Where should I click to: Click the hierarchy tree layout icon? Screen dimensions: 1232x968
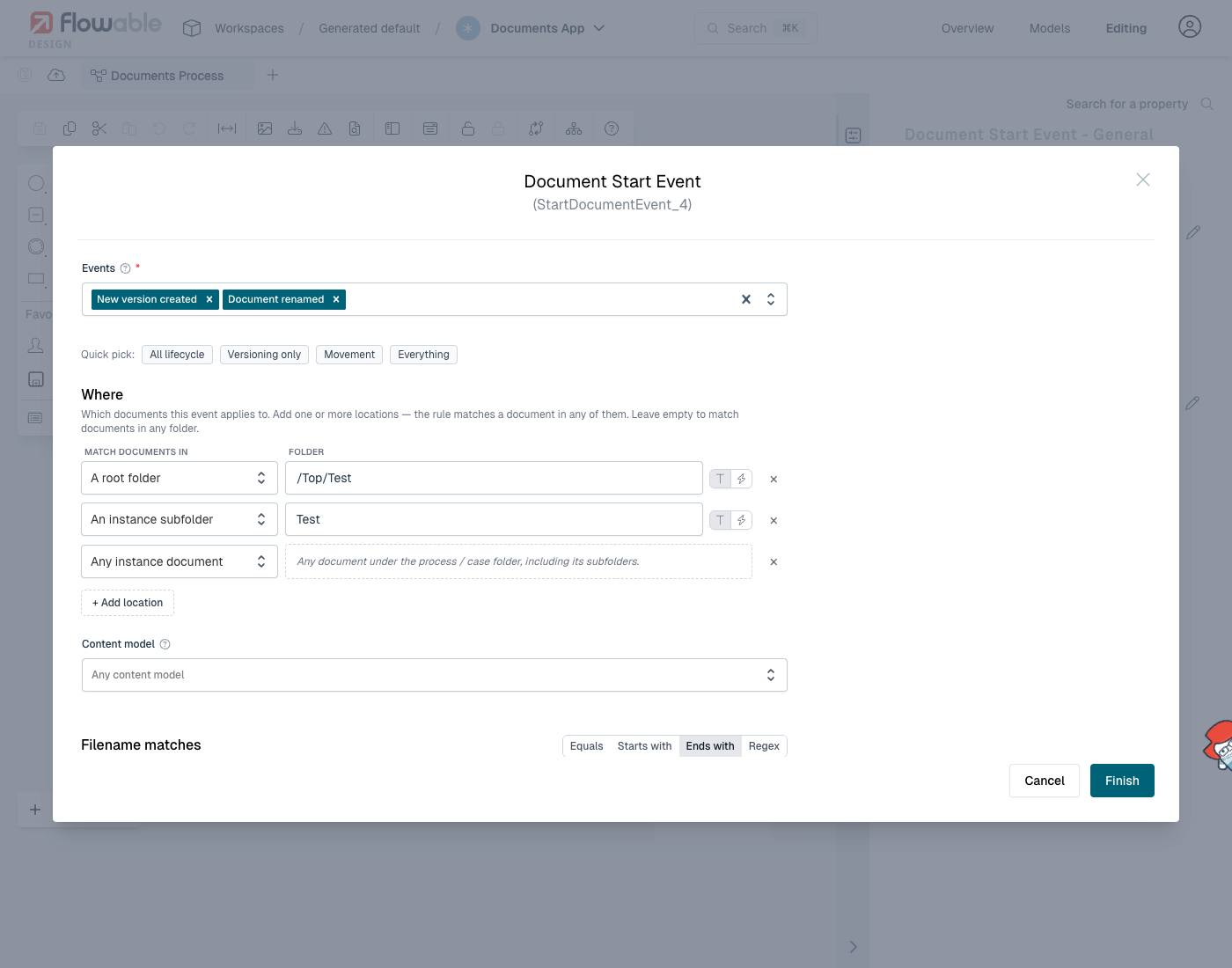click(574, 128)
